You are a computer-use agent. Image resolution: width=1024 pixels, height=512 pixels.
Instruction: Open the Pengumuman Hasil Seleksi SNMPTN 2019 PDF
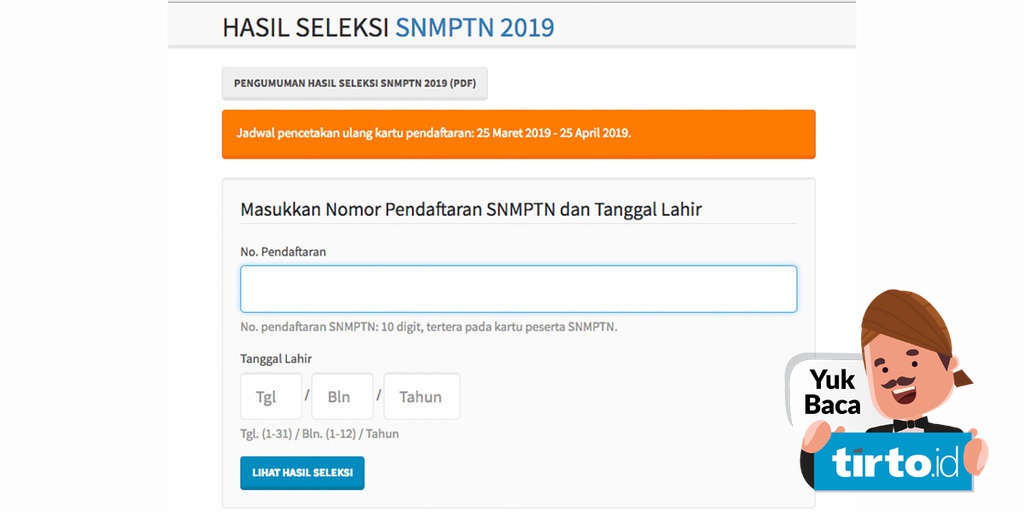tap(355, 84)
